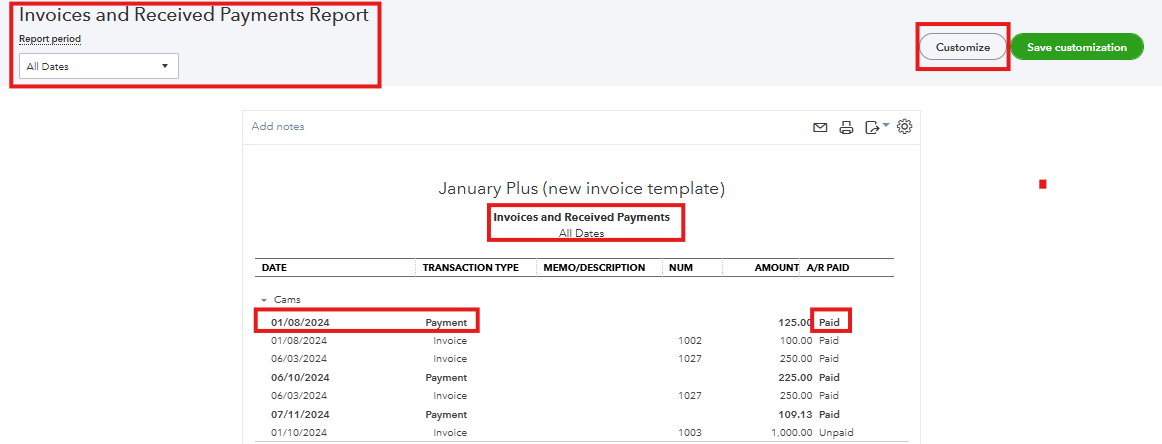Screen dimensions: 1162x444
Task: Click the TRANSACTION TYPE column header
Action: point(471,268)
